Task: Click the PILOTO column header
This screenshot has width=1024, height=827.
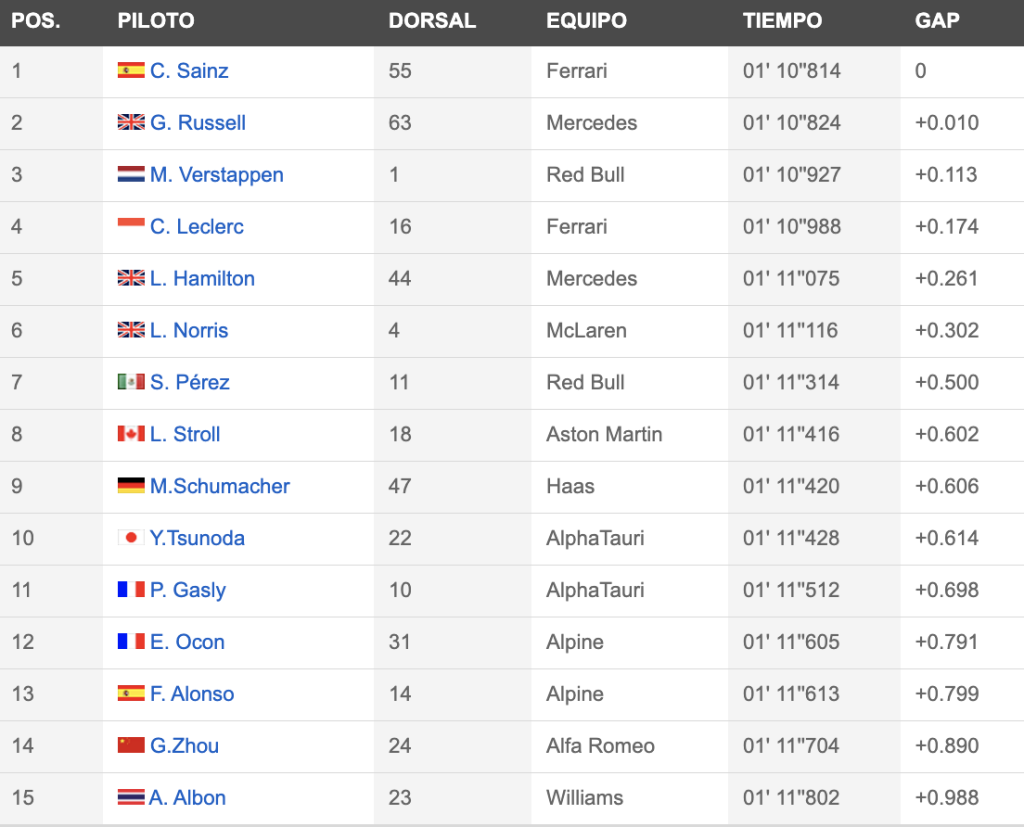Action: point(156,21)
